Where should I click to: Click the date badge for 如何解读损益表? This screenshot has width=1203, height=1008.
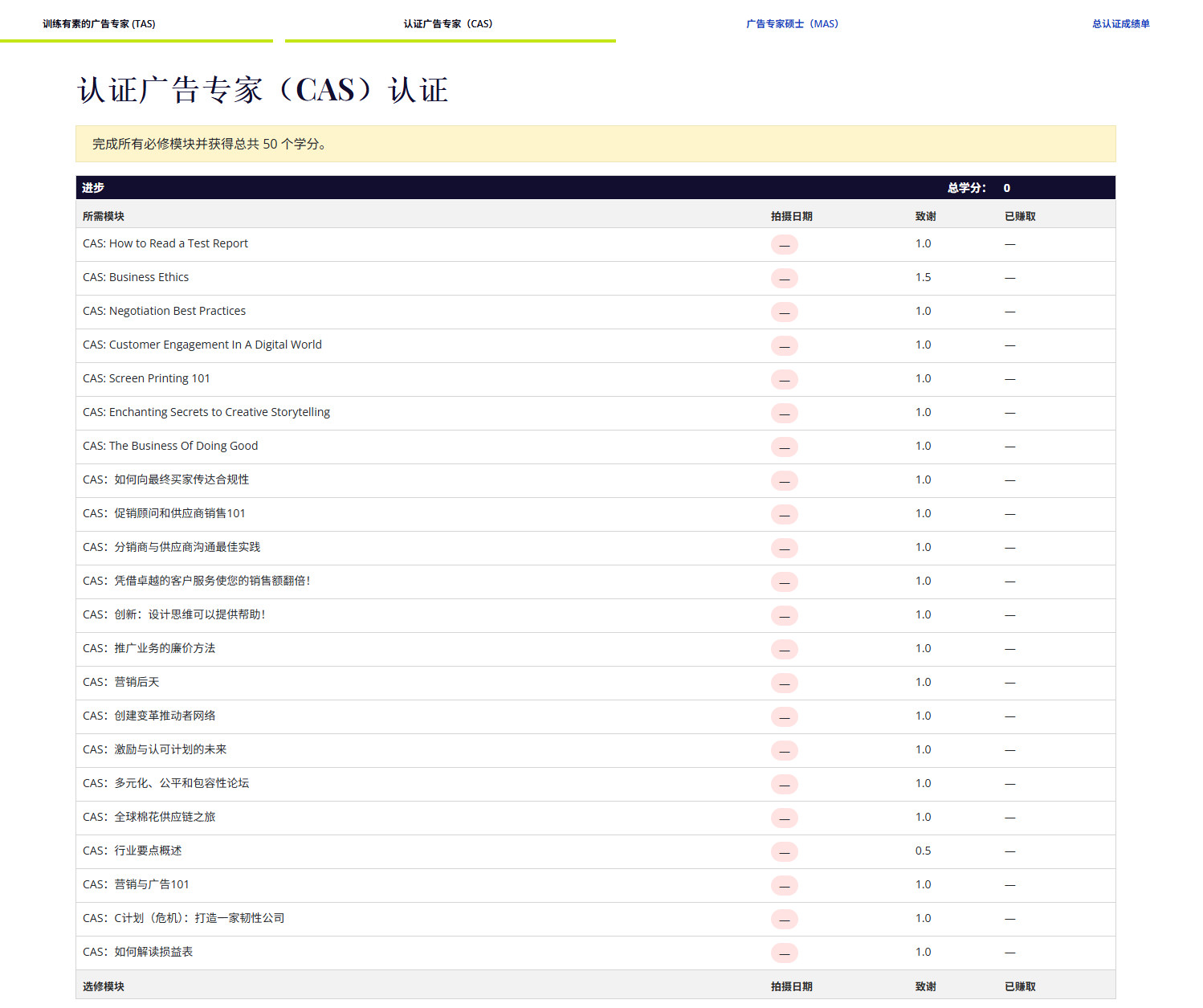coord(784,953)
